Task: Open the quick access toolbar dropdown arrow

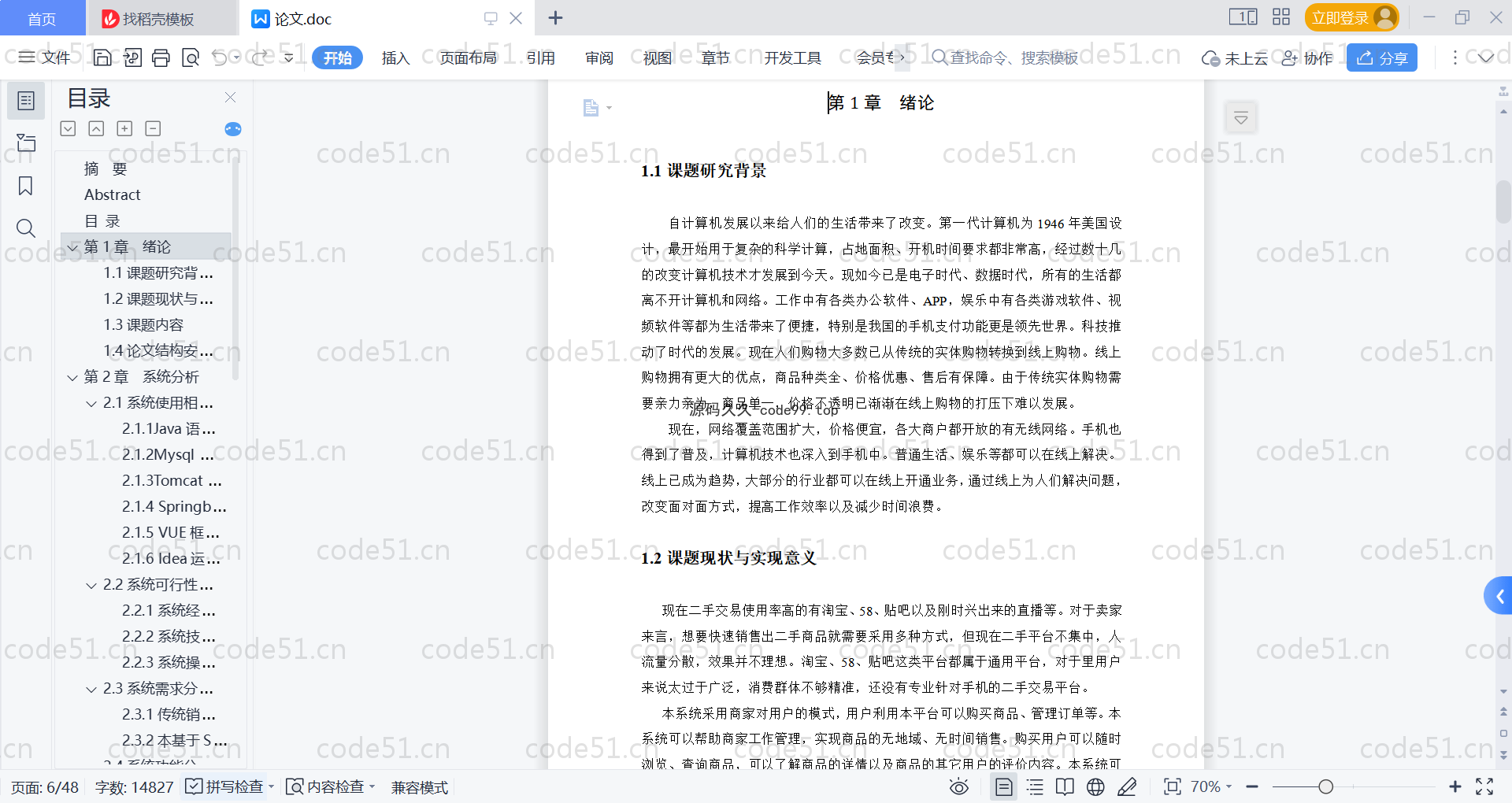Action: 289,57
